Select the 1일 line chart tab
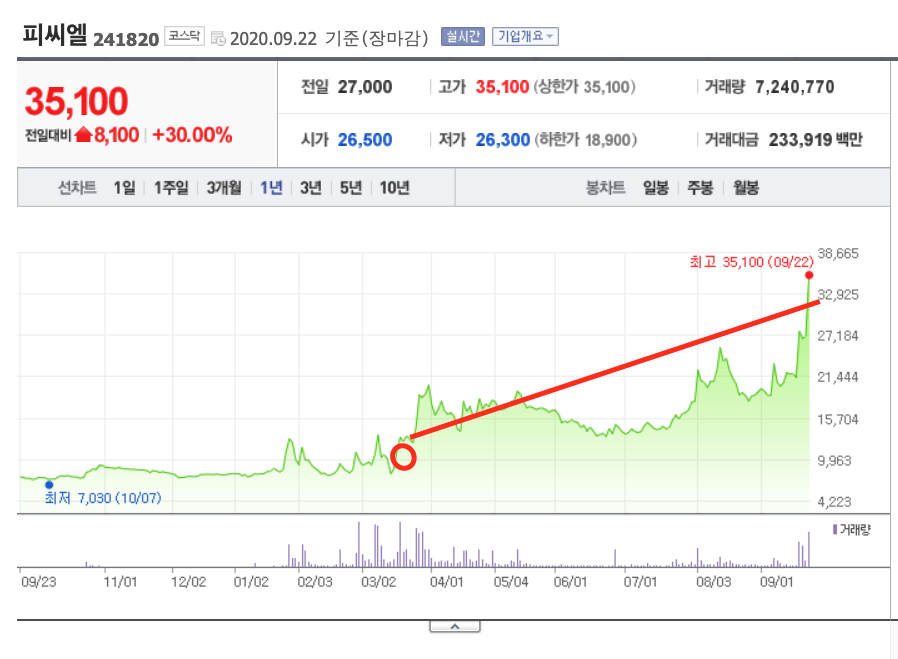The width and height of the screenshot is (898, 659). point(124,187)
